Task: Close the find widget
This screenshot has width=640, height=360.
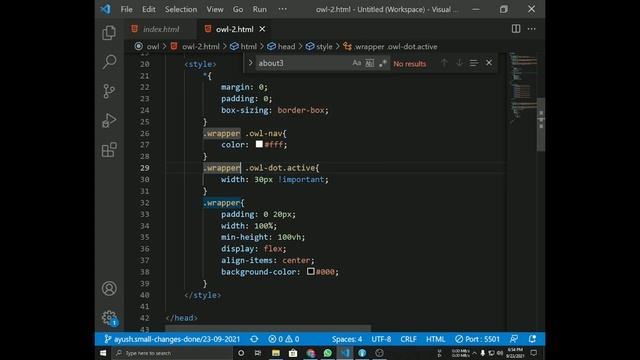Action: coord(489,63)
